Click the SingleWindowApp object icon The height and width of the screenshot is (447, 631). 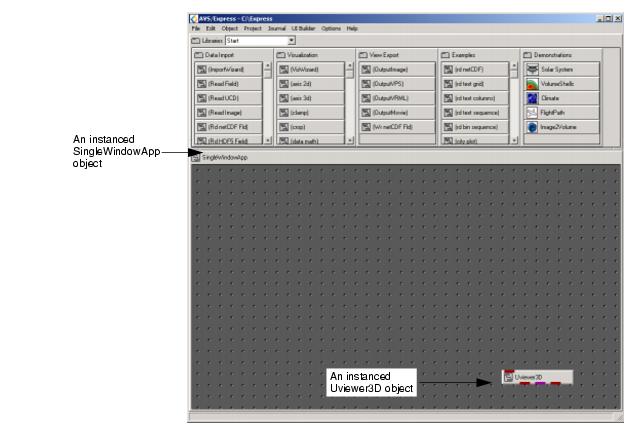tap(196, 157)
